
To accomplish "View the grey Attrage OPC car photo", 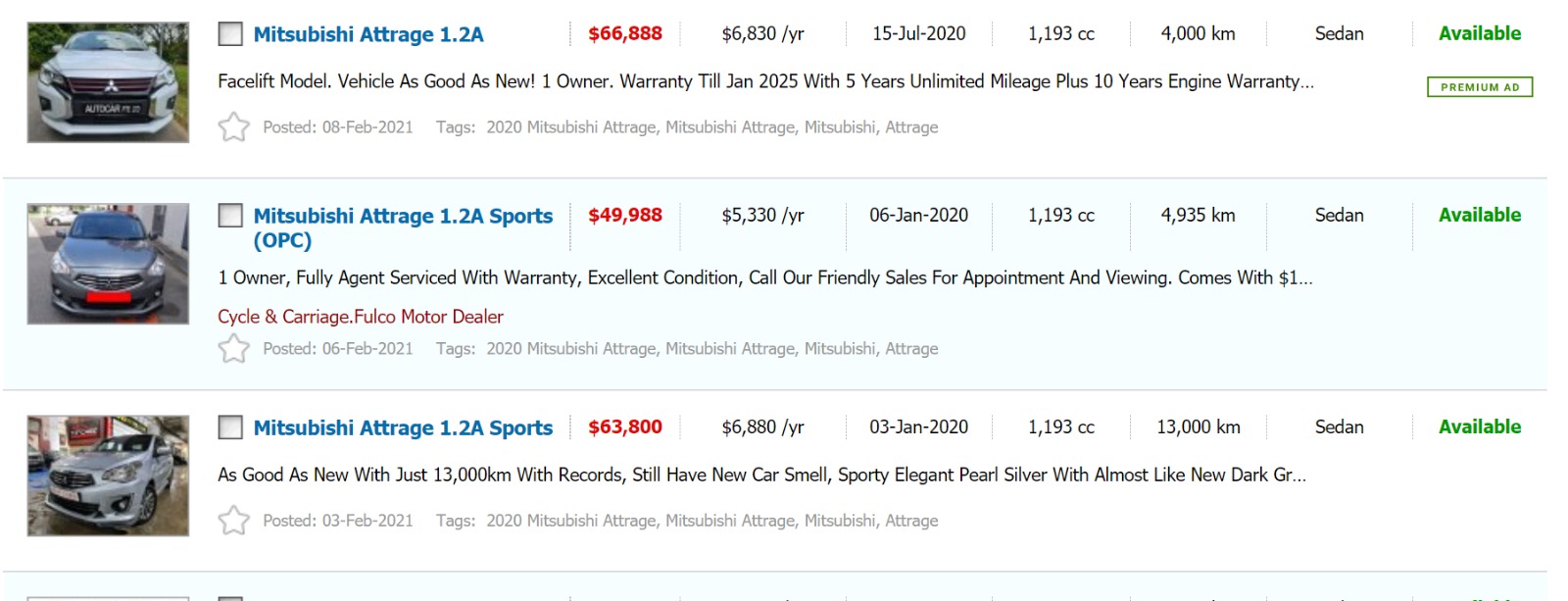I will click(x=108, y=264).
